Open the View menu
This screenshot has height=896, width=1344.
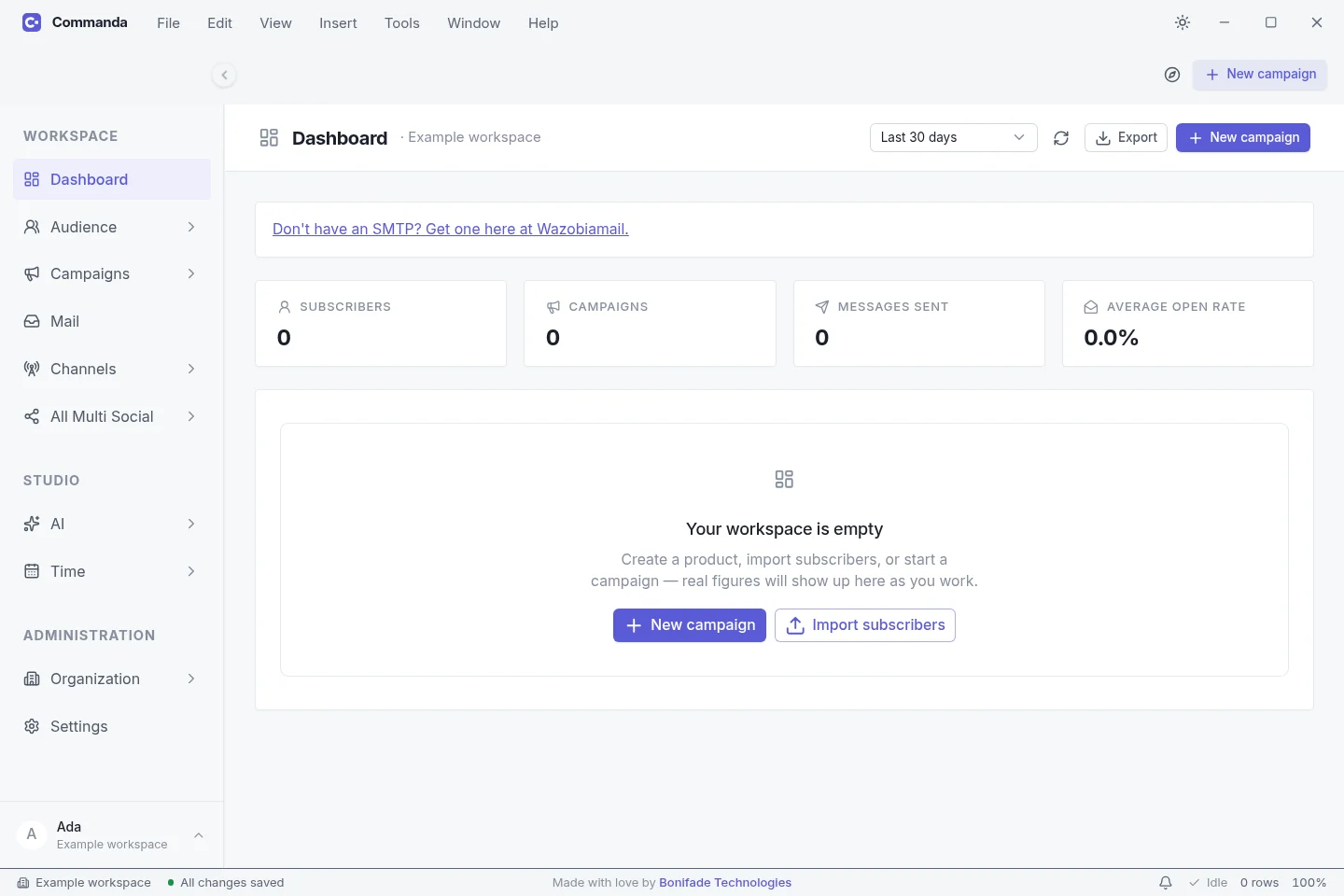click(x=276, y=23)
